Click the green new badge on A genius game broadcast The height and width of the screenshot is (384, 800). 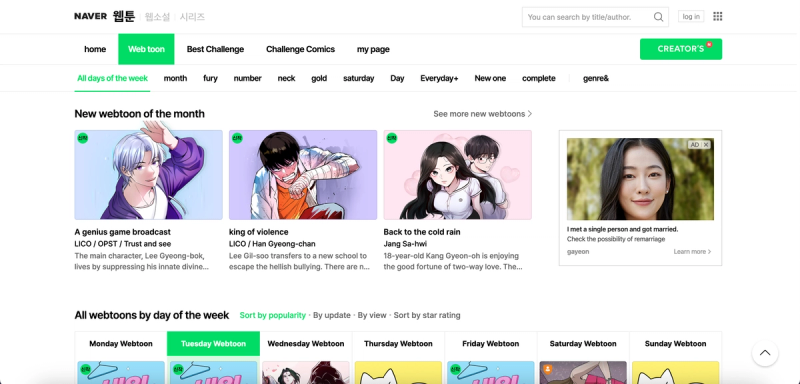point(83,138)
